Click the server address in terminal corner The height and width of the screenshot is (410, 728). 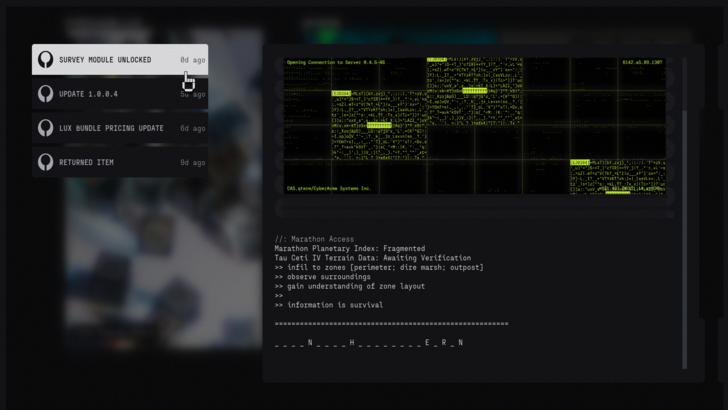642,62
